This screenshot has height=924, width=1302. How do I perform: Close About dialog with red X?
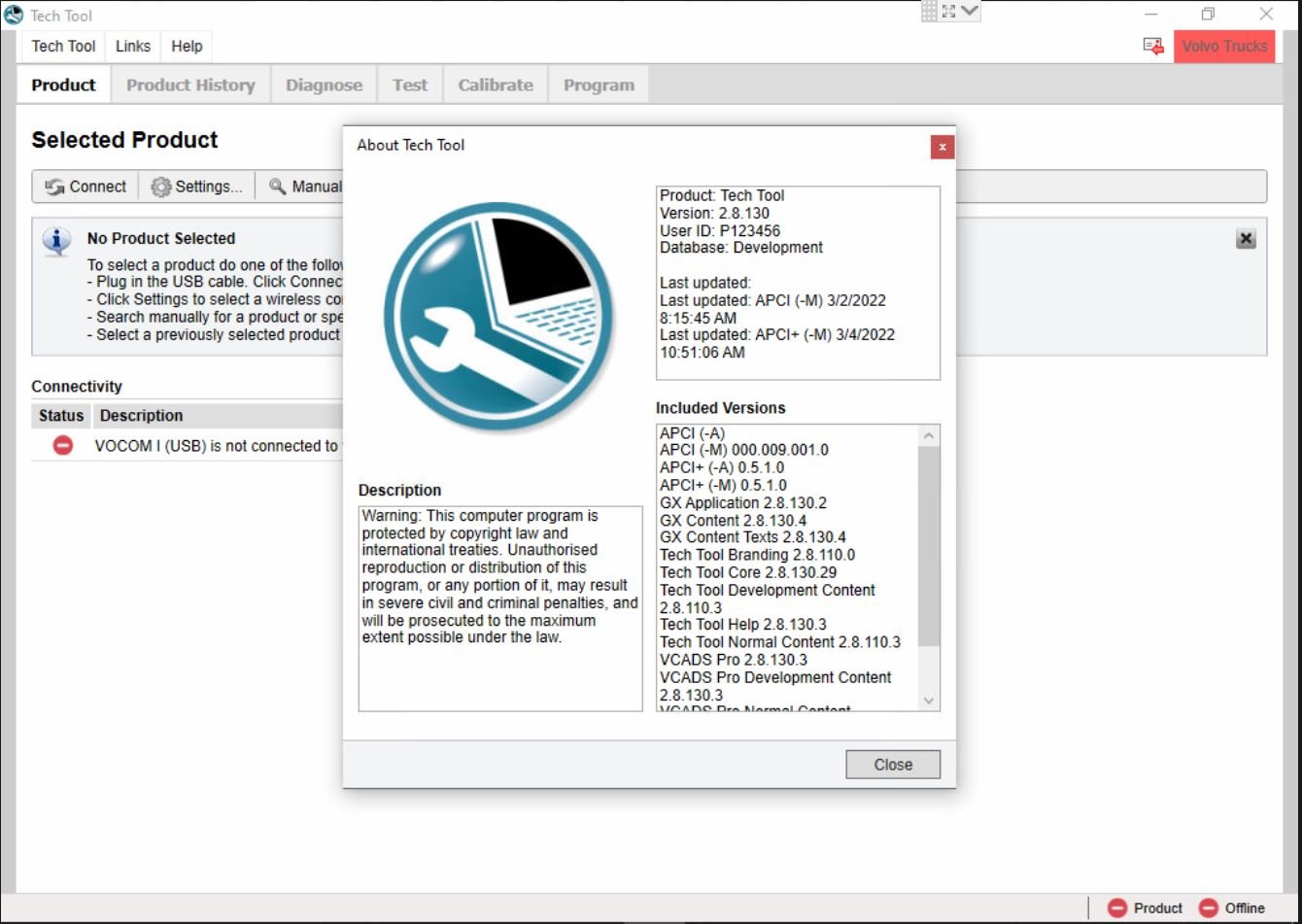(x=942, y=147)
